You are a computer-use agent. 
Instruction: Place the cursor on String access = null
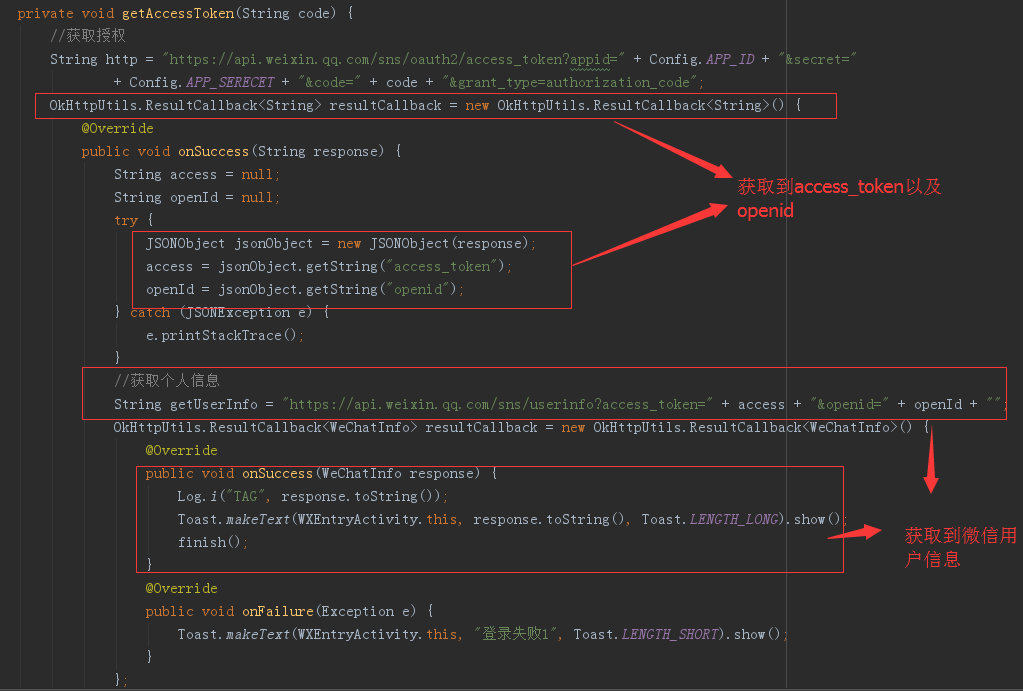click(x=197, y=174)
